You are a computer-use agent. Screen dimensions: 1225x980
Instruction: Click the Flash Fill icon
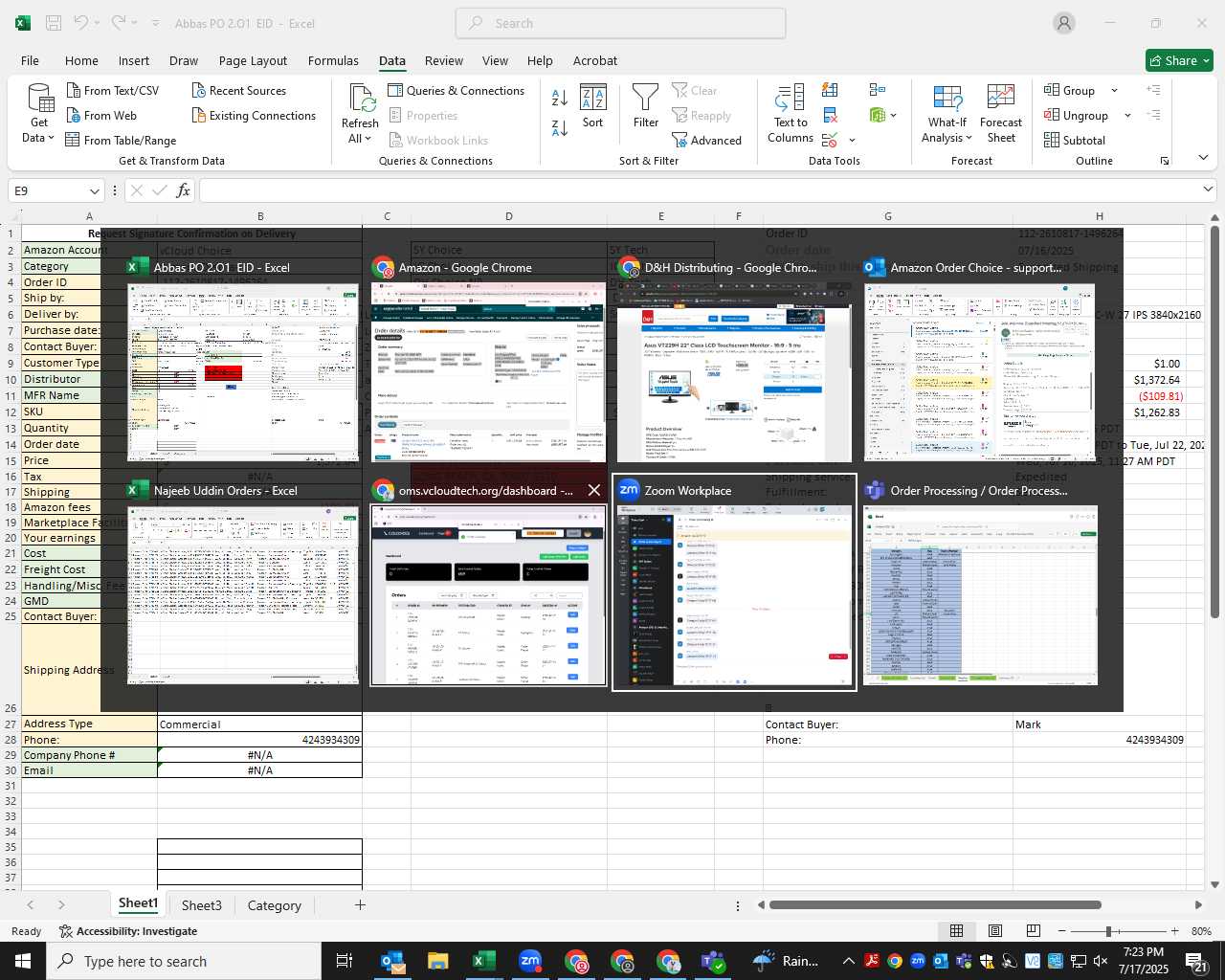[x=830, y=90]
